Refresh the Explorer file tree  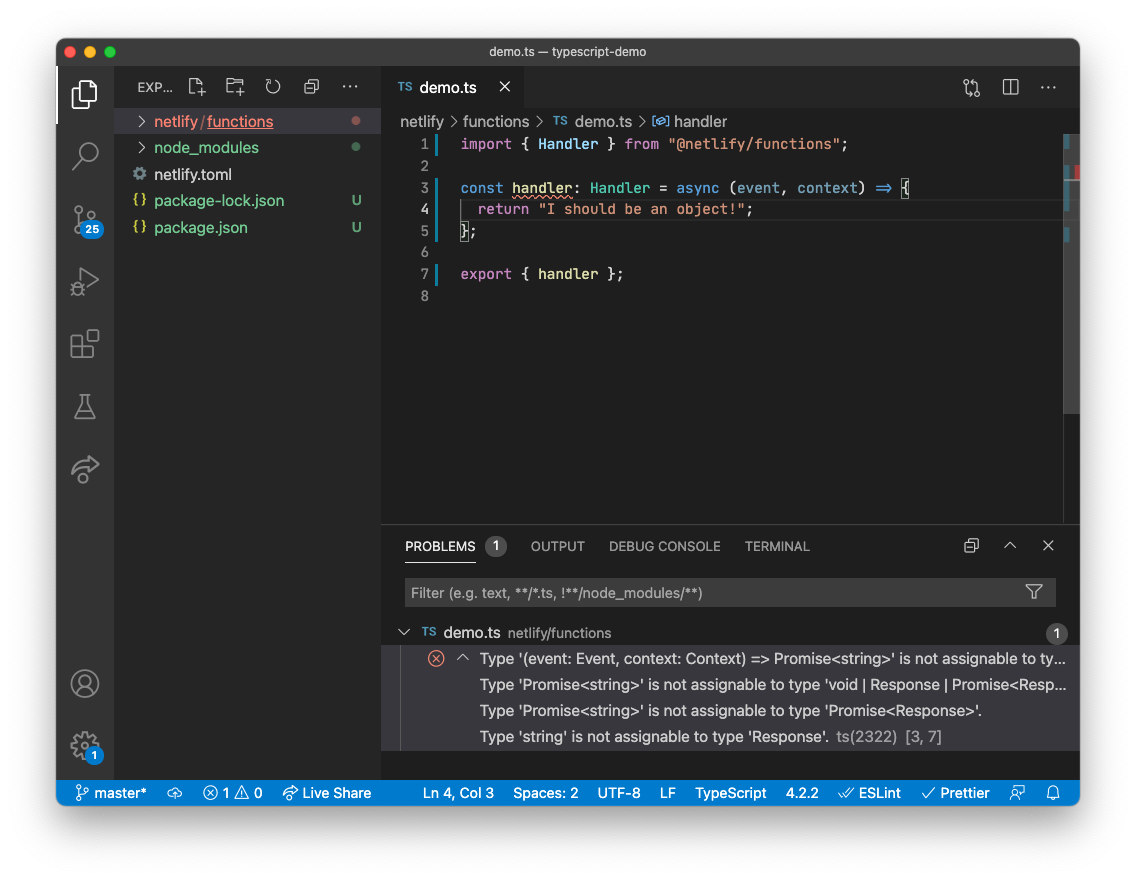click(x=273, y=87)
